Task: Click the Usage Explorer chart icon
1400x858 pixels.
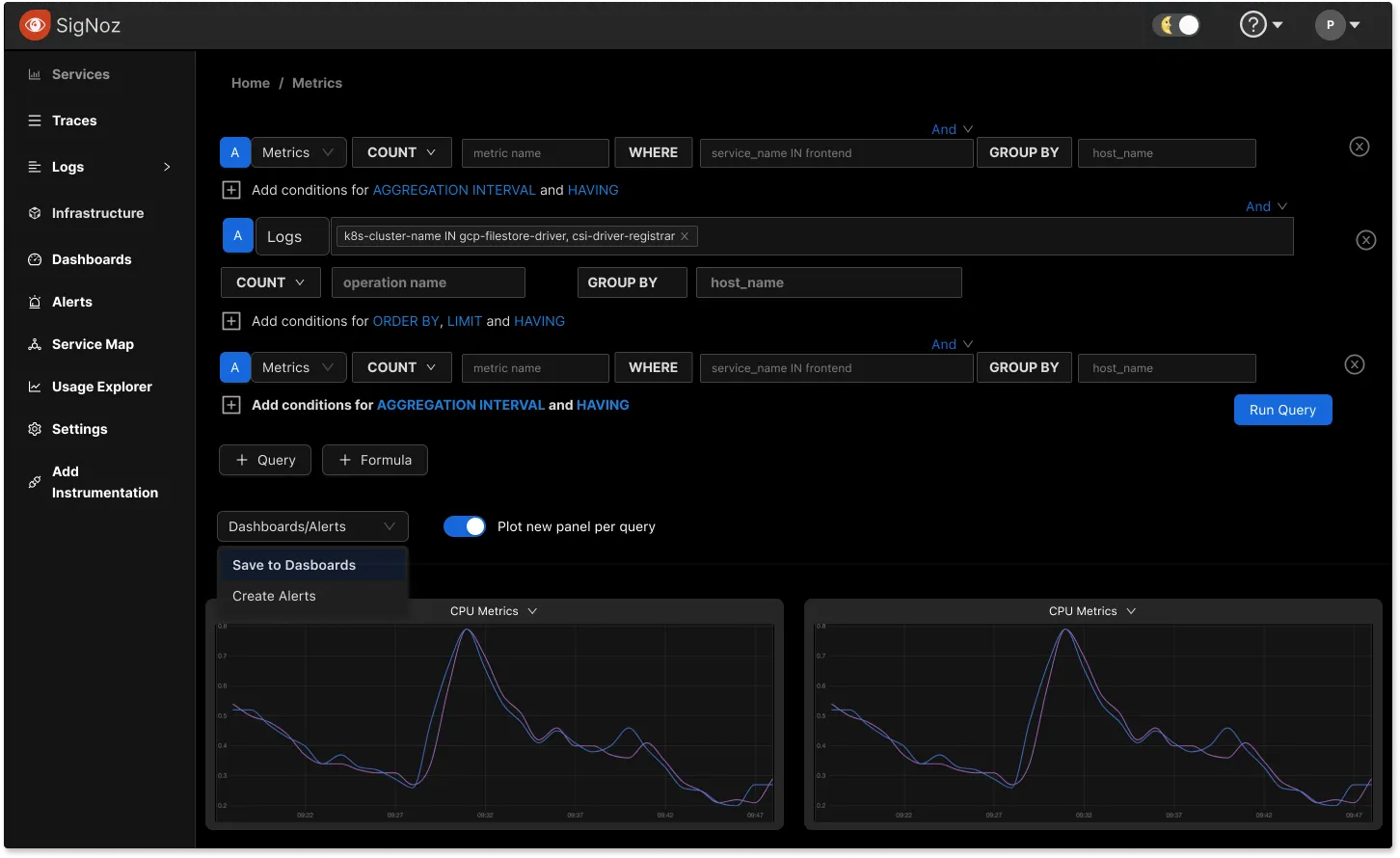Action: (x=35, y=387)
